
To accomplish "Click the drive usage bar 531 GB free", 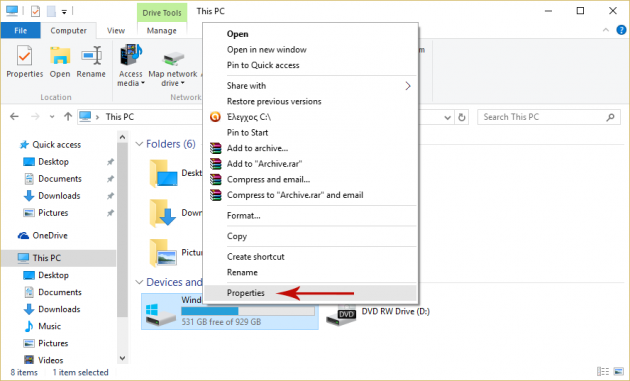I will pos(248,311).
